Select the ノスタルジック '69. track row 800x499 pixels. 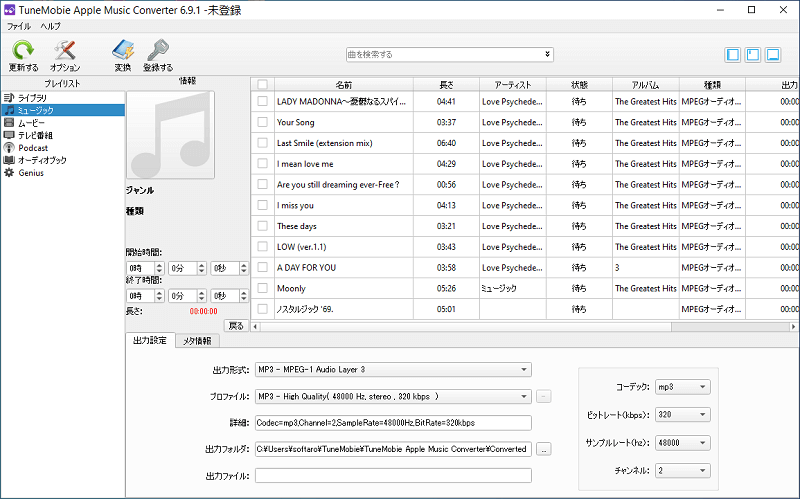tap(525, 309)
